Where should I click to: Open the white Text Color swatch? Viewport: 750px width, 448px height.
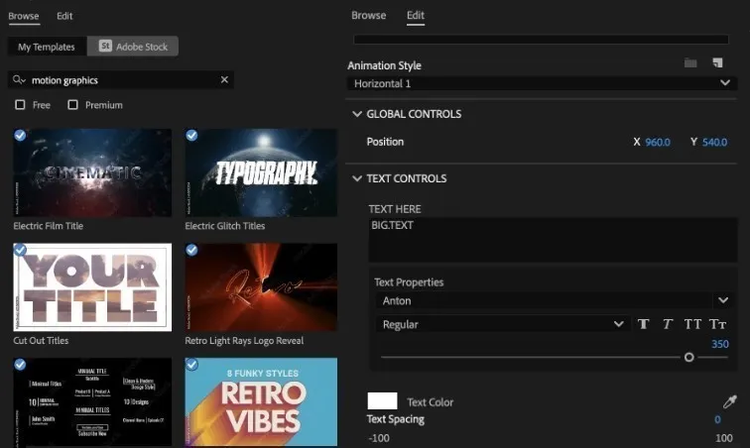pos(382,401)
